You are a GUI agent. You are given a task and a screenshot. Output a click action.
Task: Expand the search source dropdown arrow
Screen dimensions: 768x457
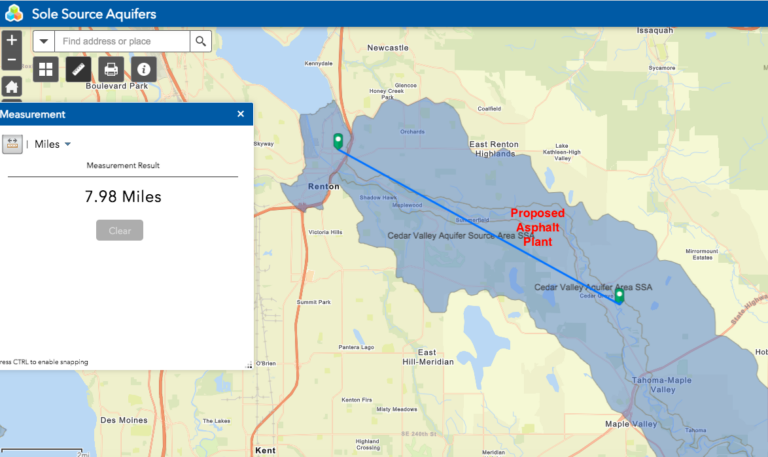pos(44,41)
